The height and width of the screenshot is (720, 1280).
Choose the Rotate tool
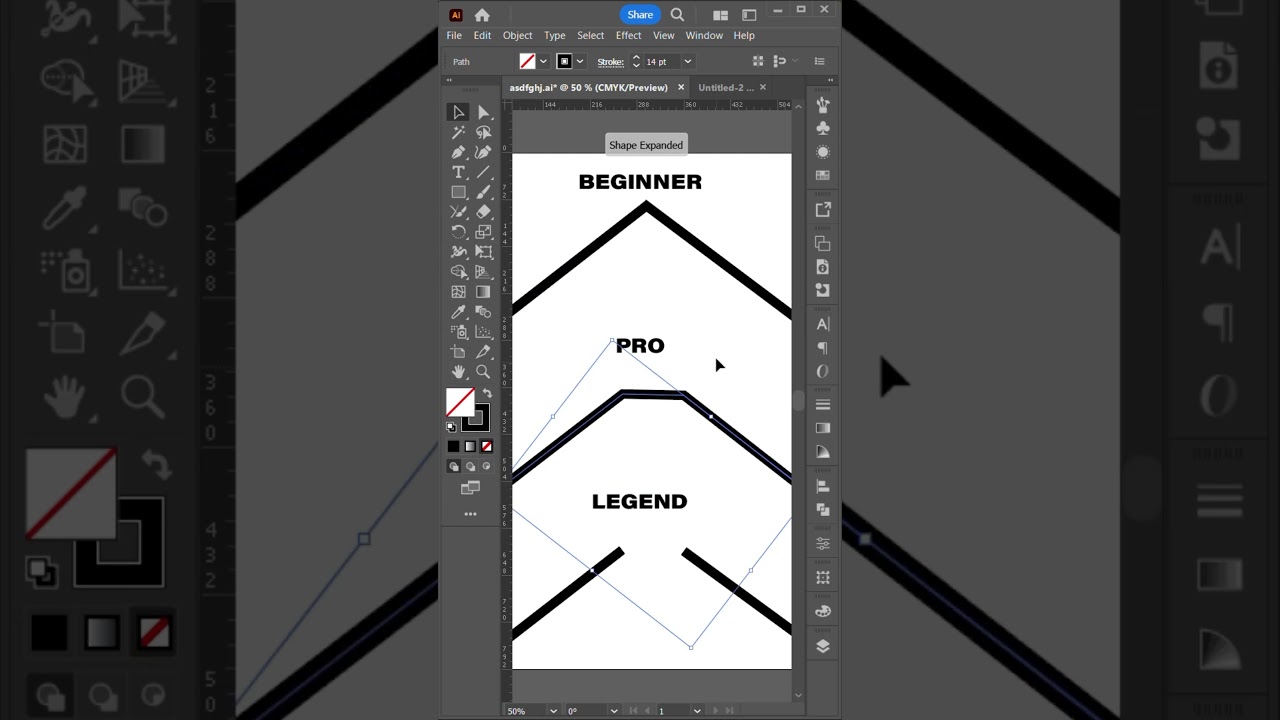click(458, 232)
